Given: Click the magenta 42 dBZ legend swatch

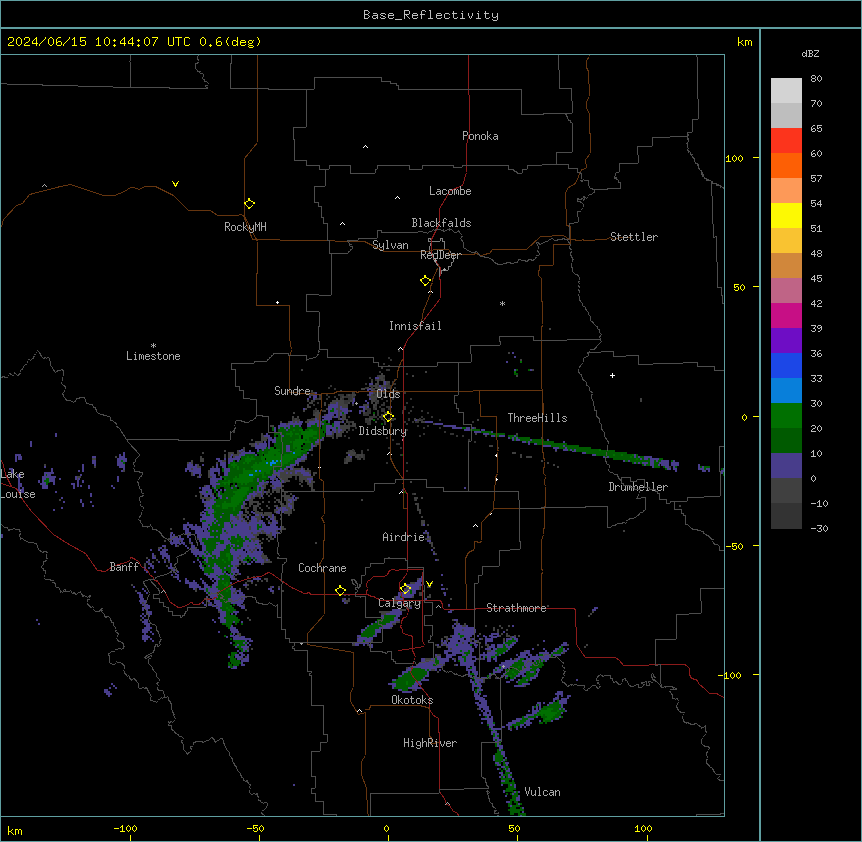Looking at the screenshot, I should (786, 315).
